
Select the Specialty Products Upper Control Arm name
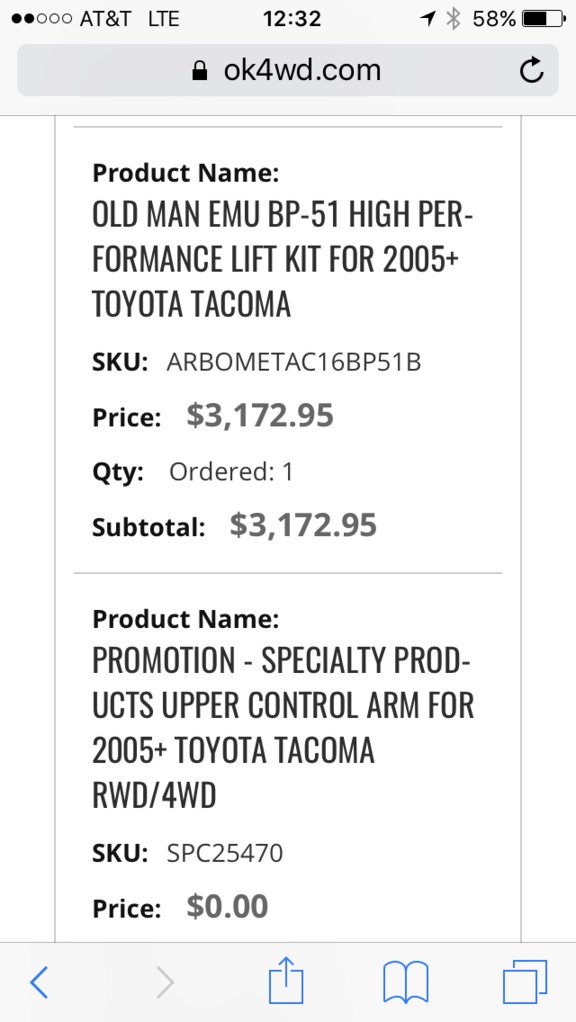[x=283, y=728]
